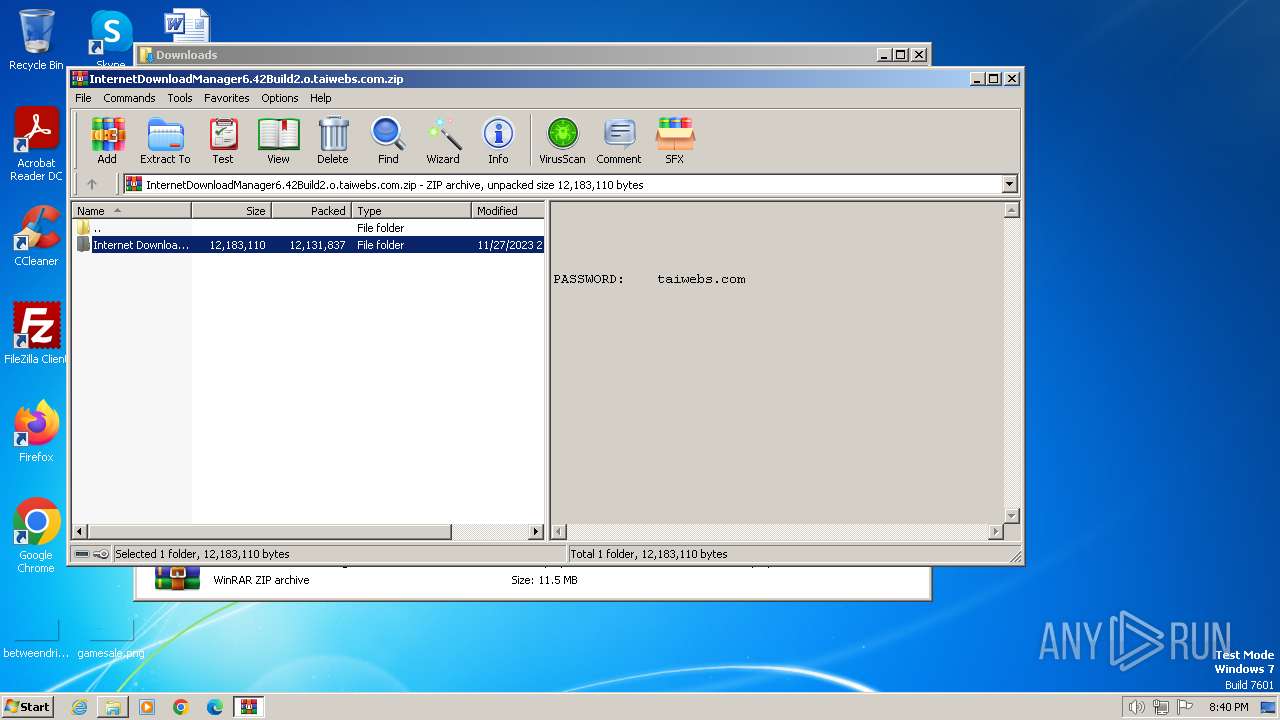
Task: Sort by Name column header
Action: pos(131,210)
